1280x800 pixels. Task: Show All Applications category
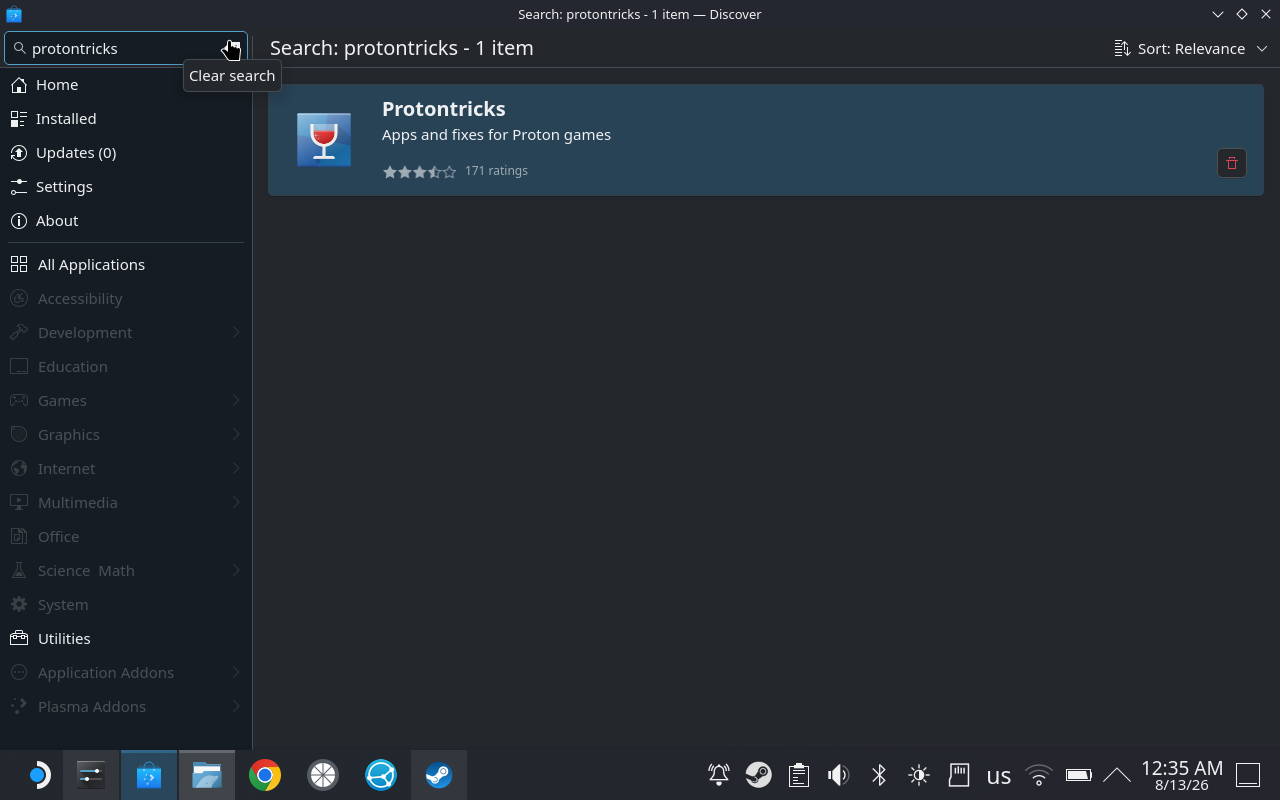126,265
